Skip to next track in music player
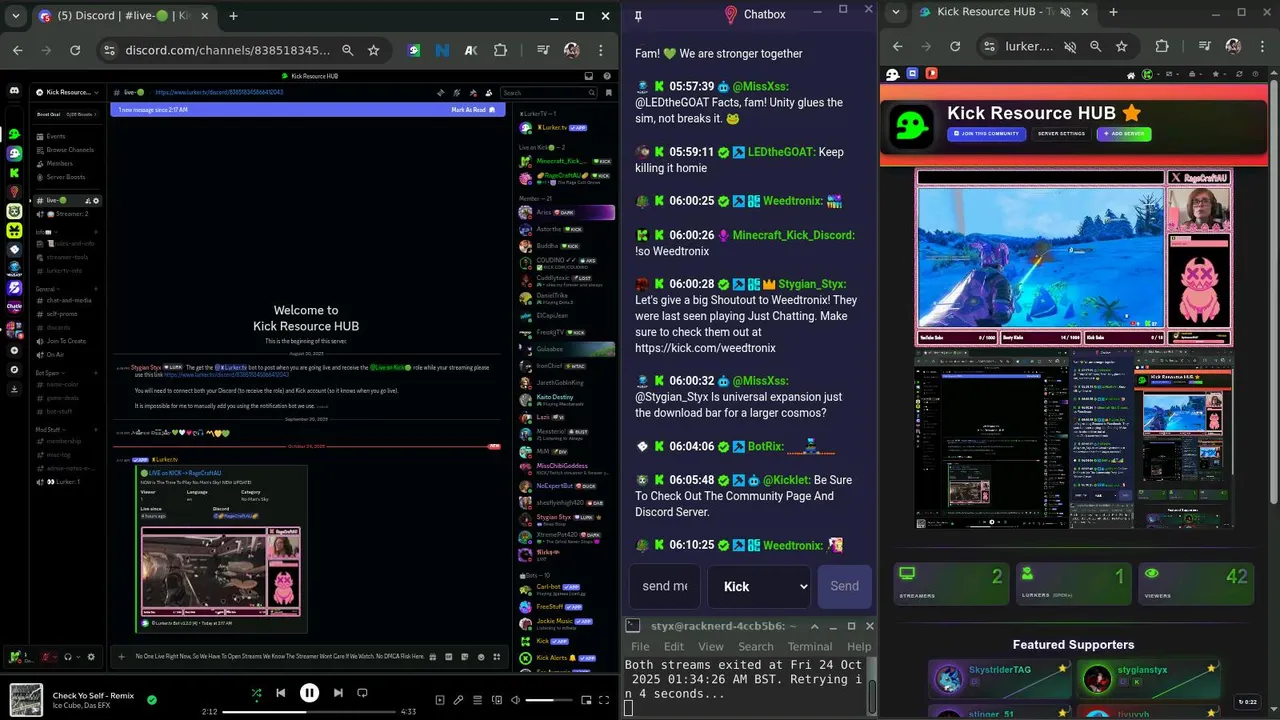Screen dimensions: 1280x720 338,692
